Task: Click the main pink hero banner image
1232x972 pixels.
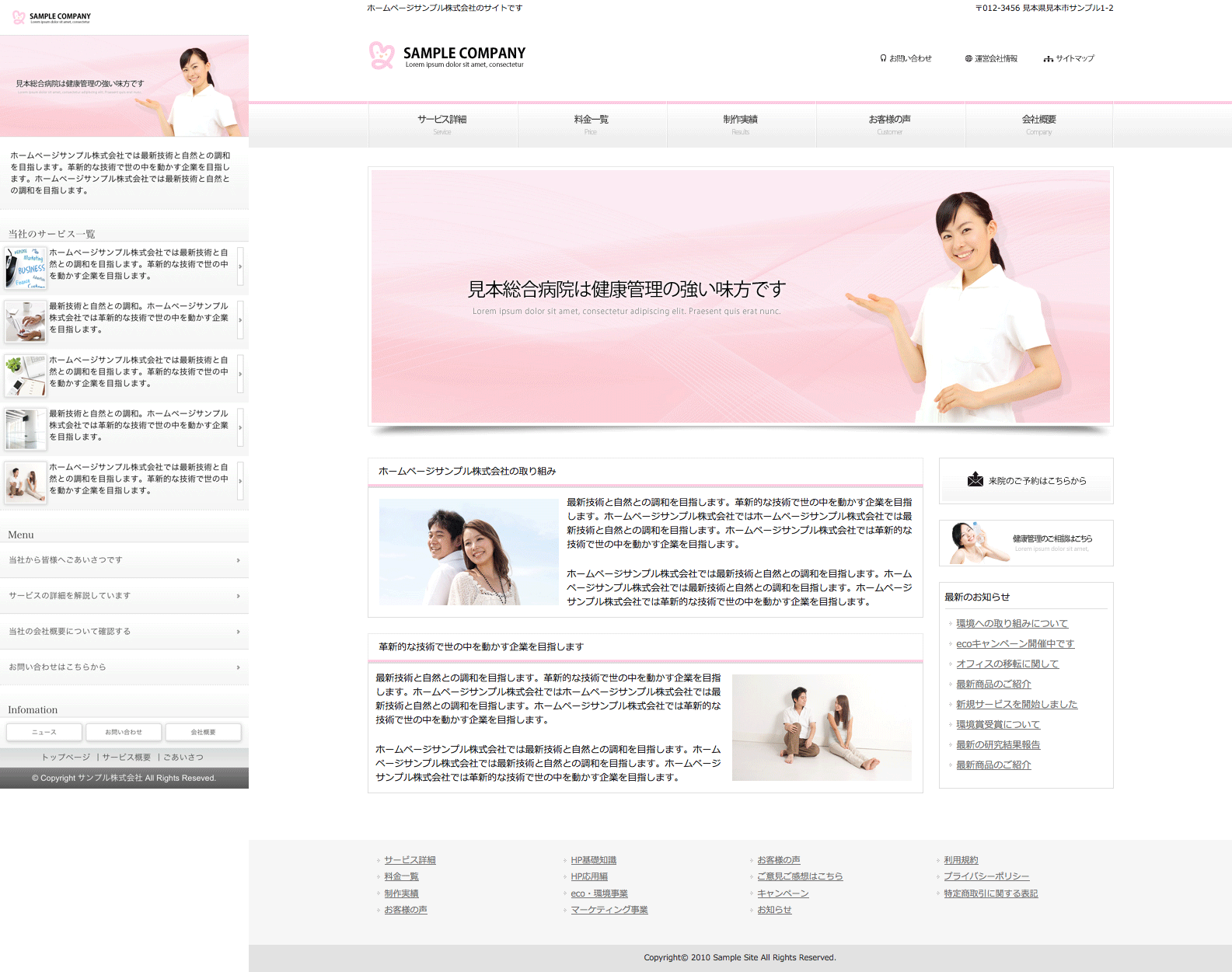Action: [x=740, y=297]
